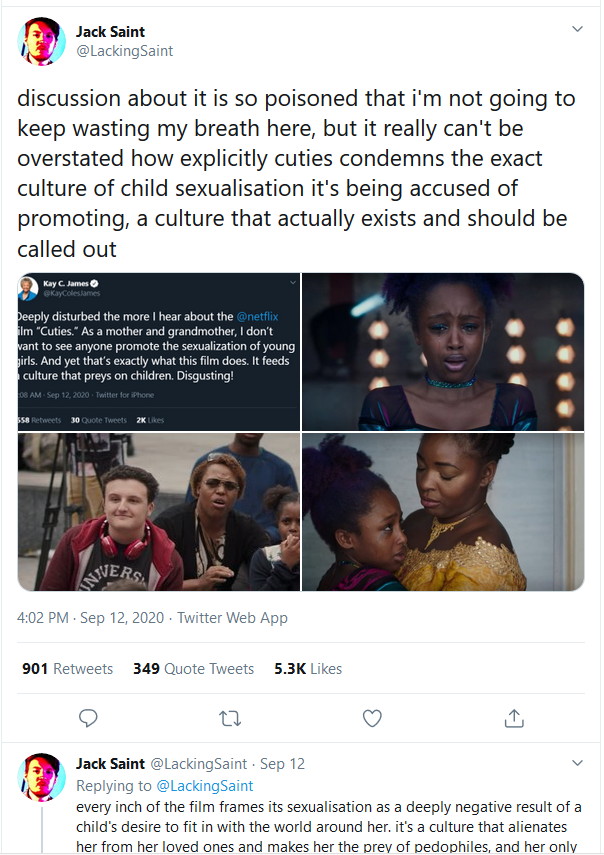Like the tweet with heart icon
This screenshot has height=855, width=604.
pyautogui.click(x=372, y=718)
